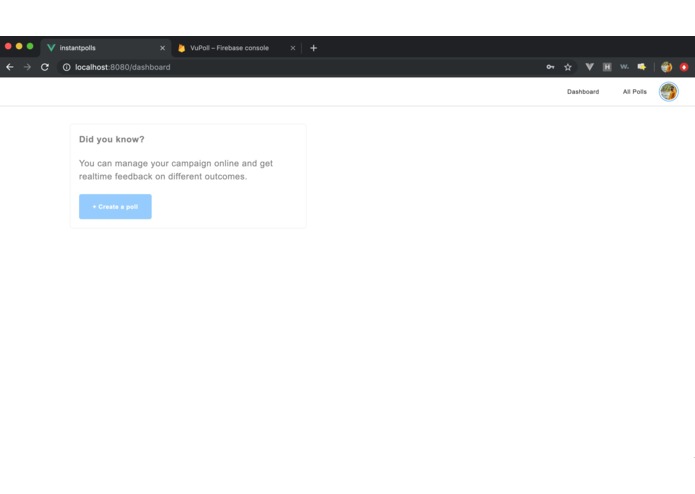The width and height of the screenshot is (695, 494).
Task: Open the All Polls nav link
Action: [x=634, y=92]
